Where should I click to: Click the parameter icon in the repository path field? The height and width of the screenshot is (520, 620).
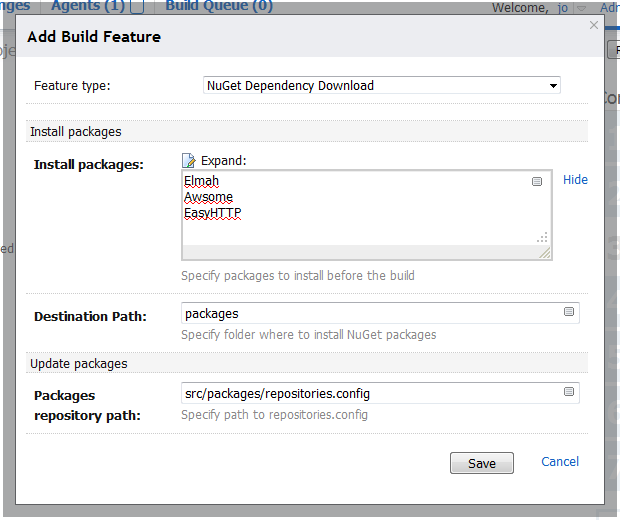pyautogui.click(x=569, y=392)
